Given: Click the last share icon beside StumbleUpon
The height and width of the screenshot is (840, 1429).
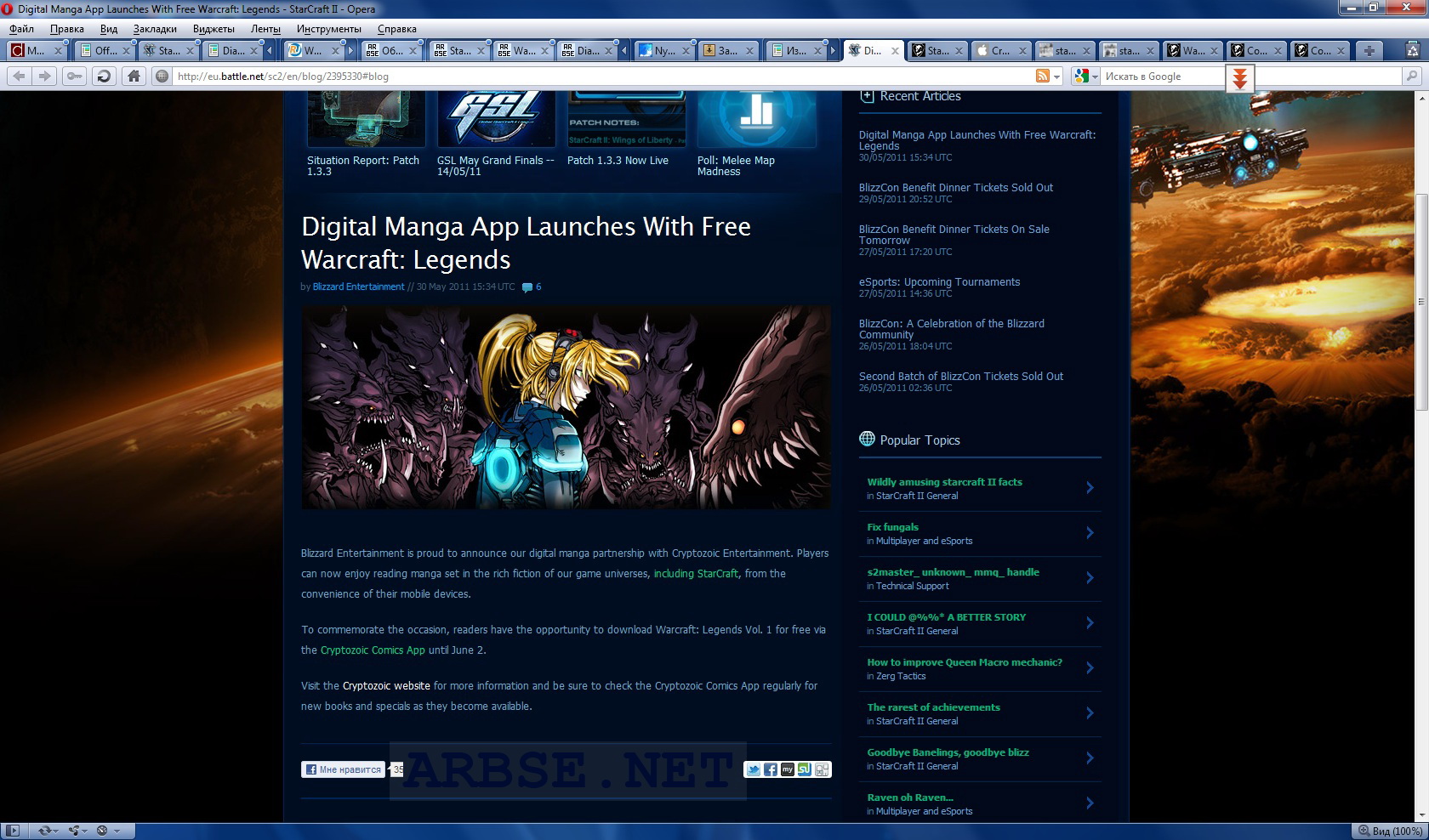Looking at the screenshot, I should click(x=822, y=769).
